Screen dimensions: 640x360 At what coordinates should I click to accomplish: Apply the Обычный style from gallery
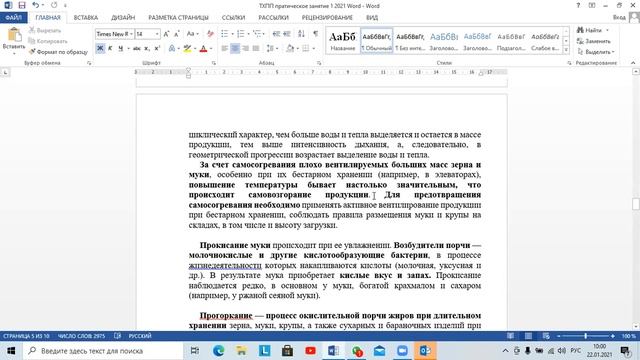pos(376,40)
